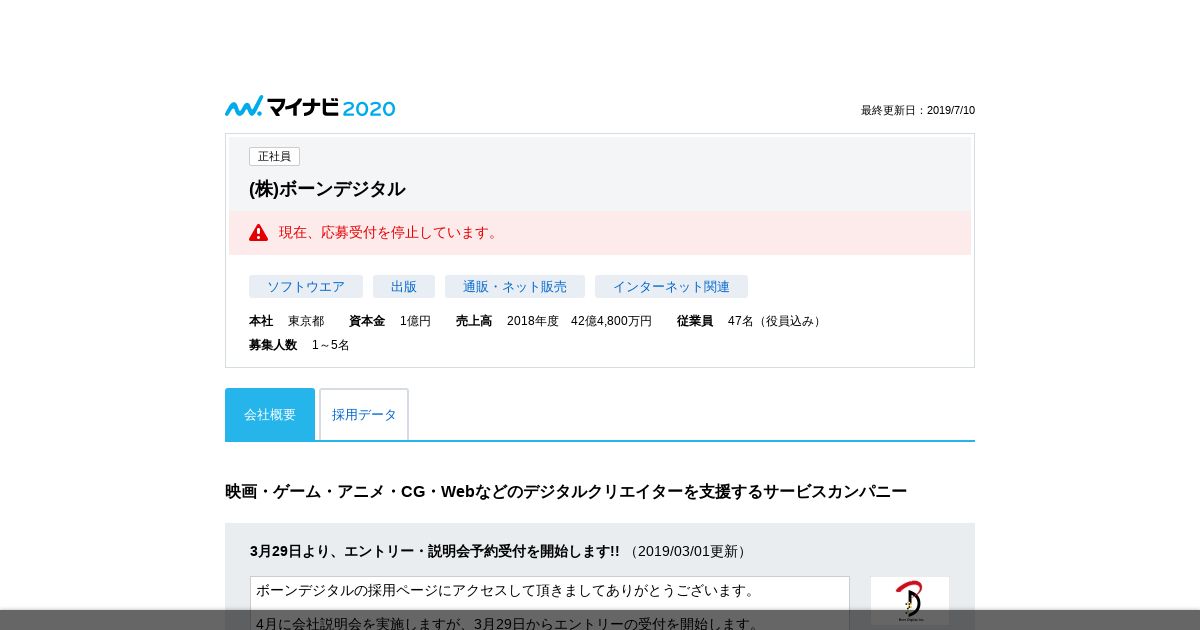
Task: Click the recruitment number 1～5名
Action: click(x=331, y=345)
